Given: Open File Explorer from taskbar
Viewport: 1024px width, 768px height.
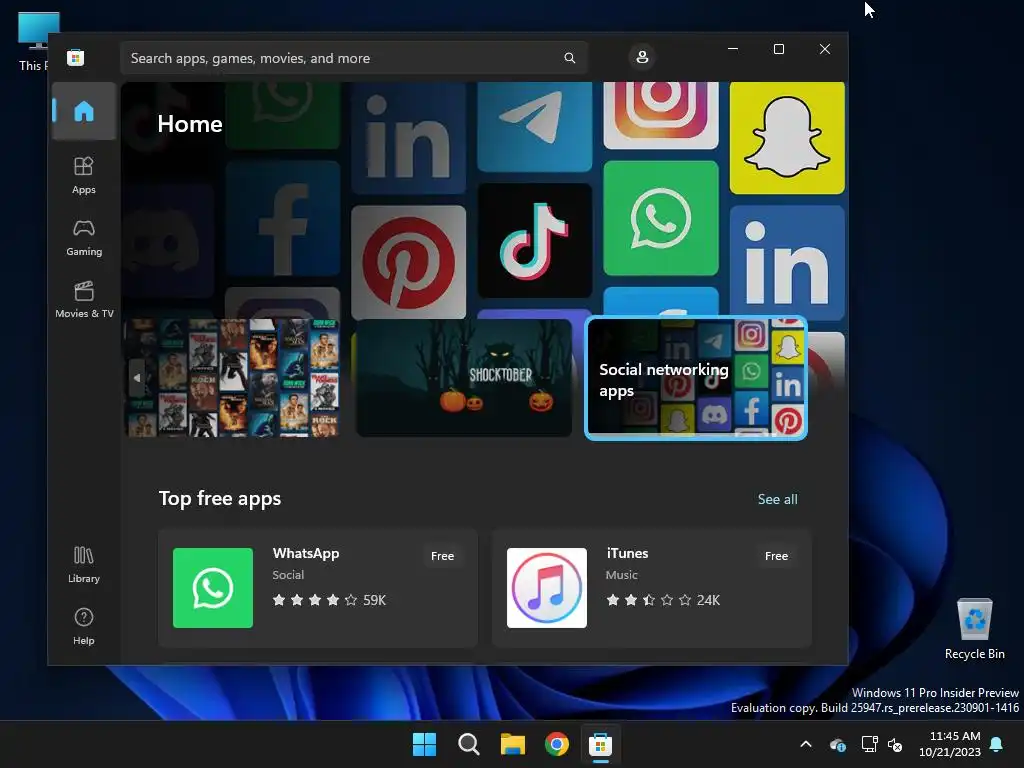Looking at the screenshot, I should tap(513, 744).
